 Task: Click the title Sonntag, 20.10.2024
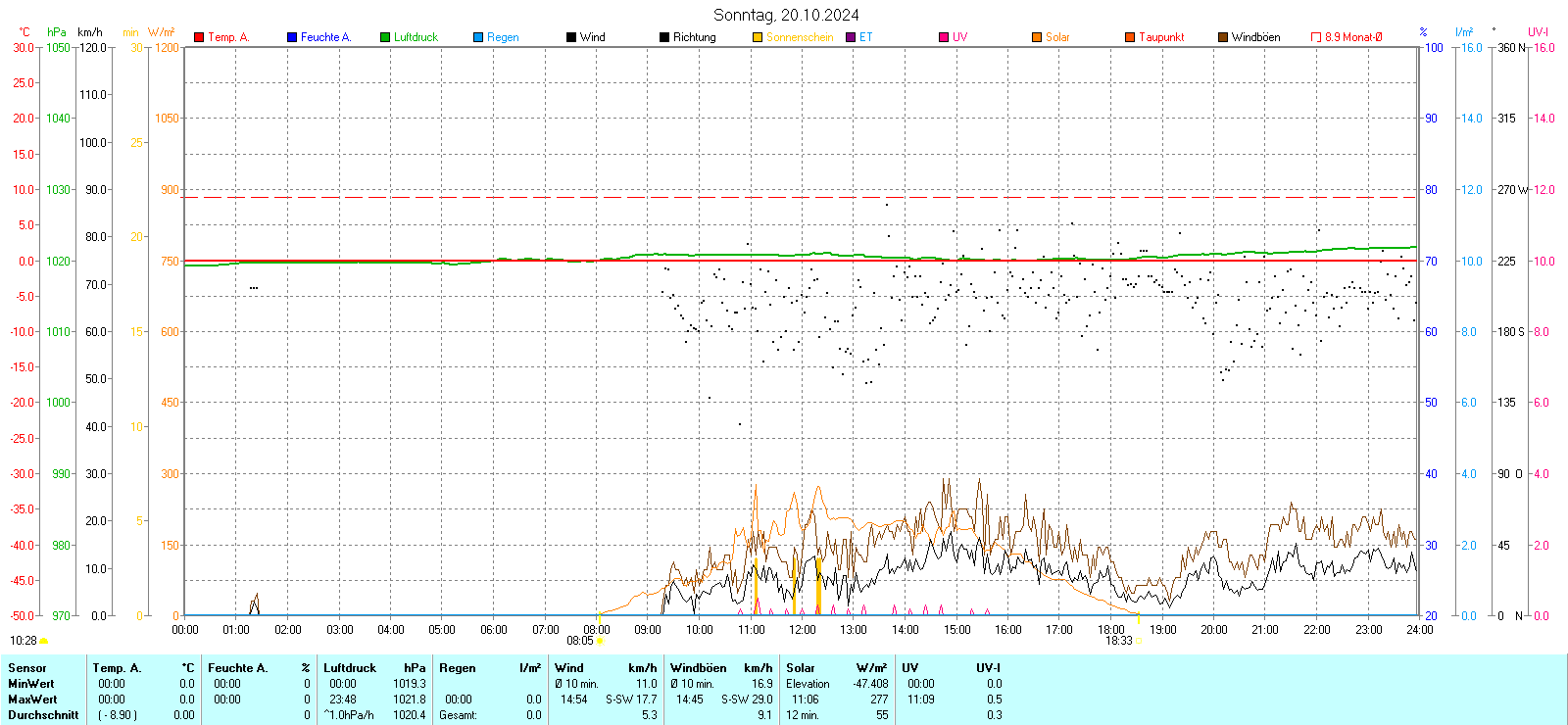[786, 15]
